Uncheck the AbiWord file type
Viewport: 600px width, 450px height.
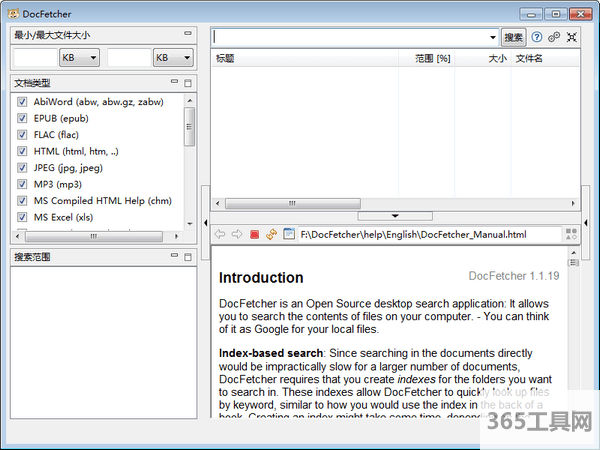[22, 102]
